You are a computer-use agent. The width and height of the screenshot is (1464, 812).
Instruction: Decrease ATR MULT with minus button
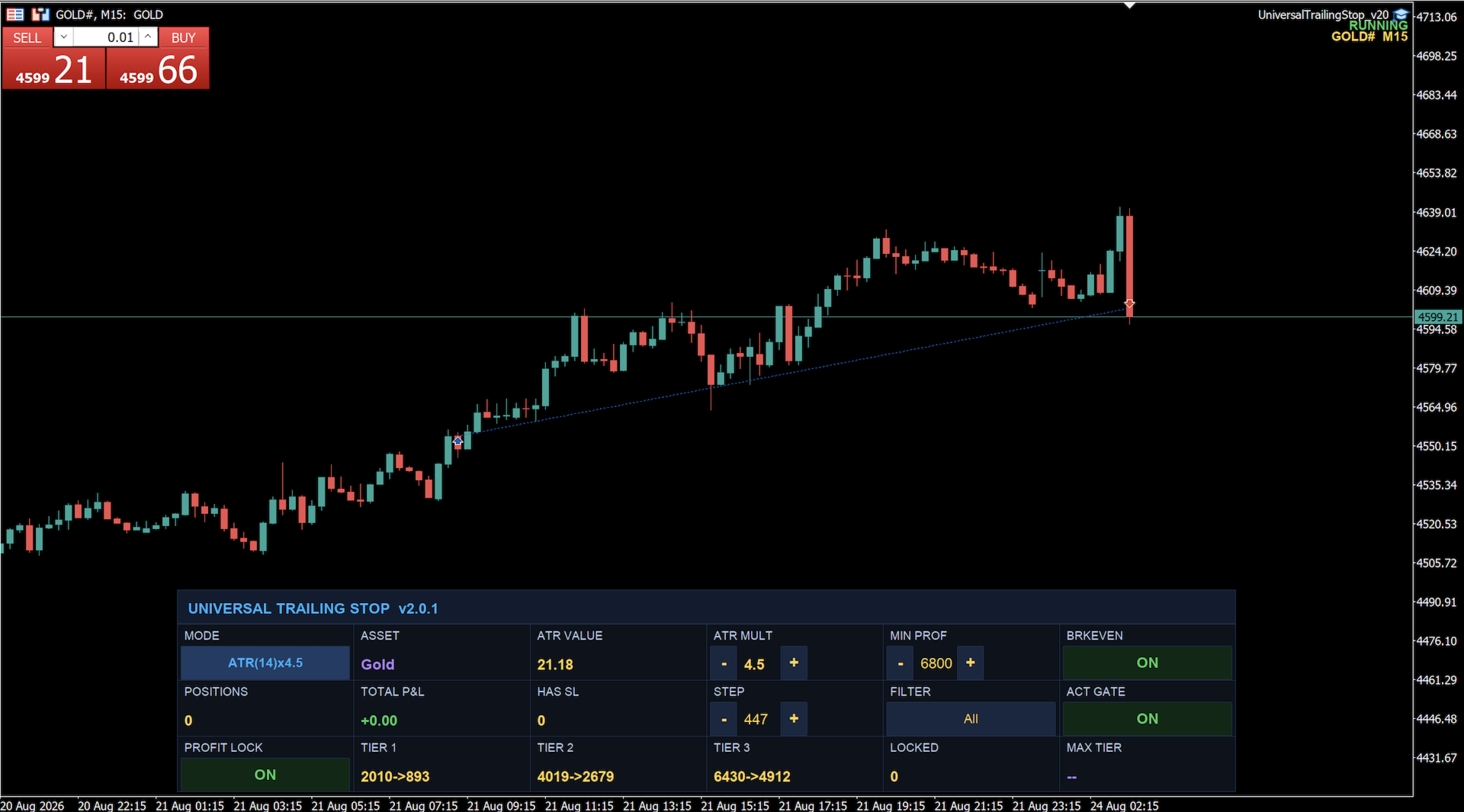point(724,663)
